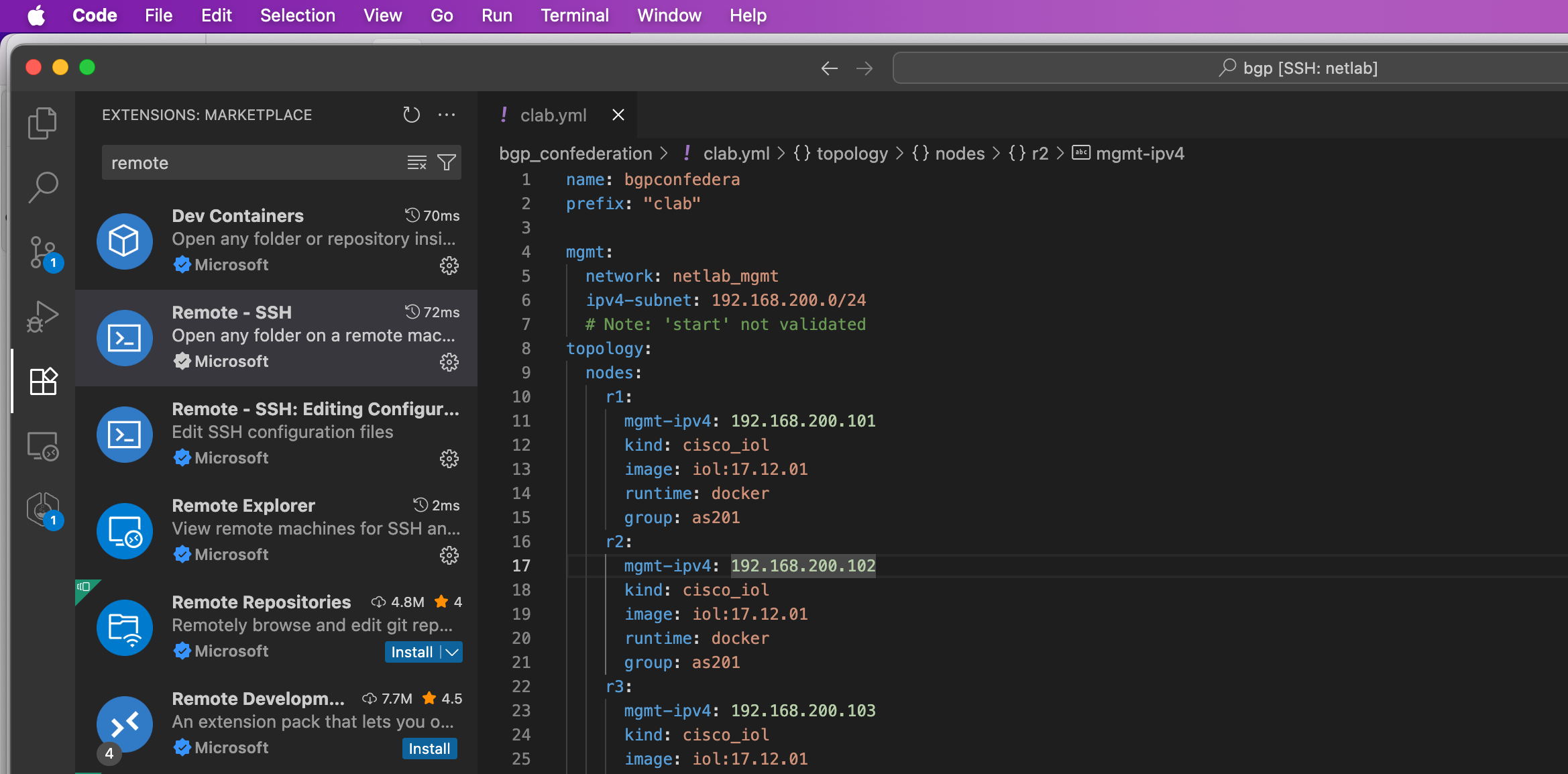Open Views and More Actions ellipsis

(x=447, y=115)
